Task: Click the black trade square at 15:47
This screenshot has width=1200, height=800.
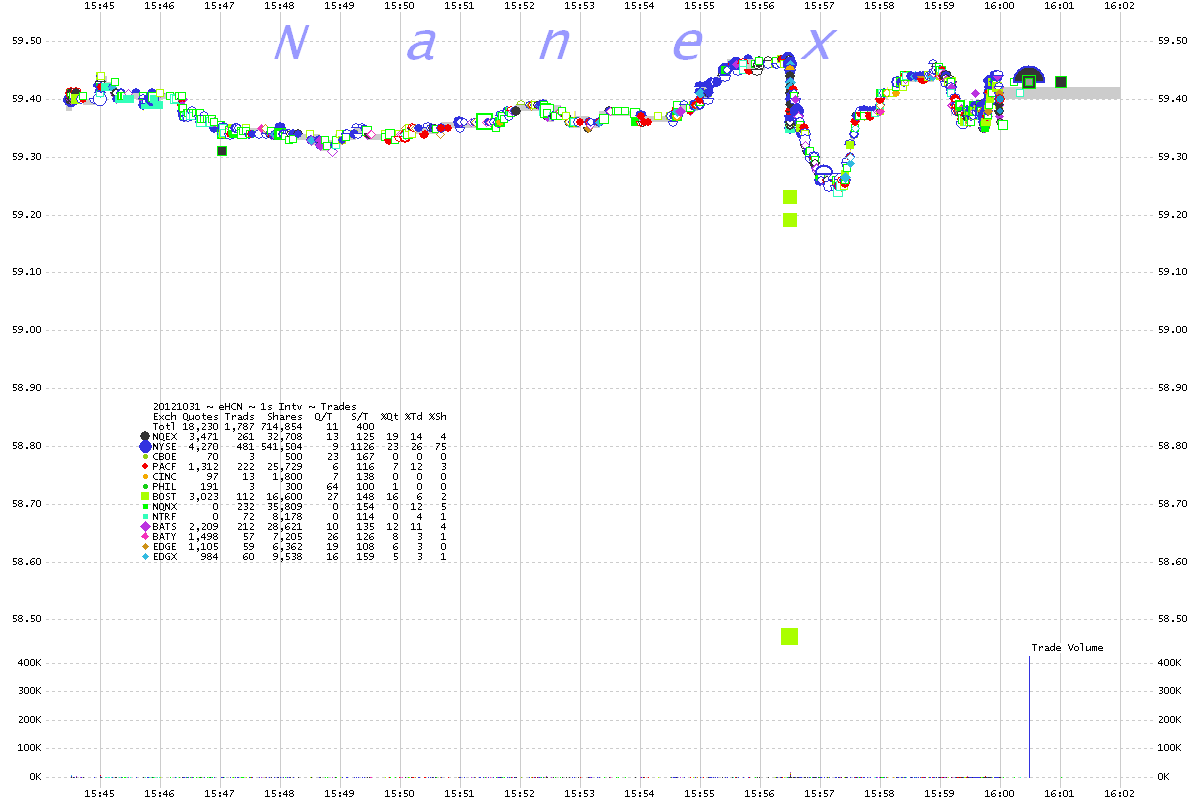Action: pyautogui.click(x=222, y=151)
